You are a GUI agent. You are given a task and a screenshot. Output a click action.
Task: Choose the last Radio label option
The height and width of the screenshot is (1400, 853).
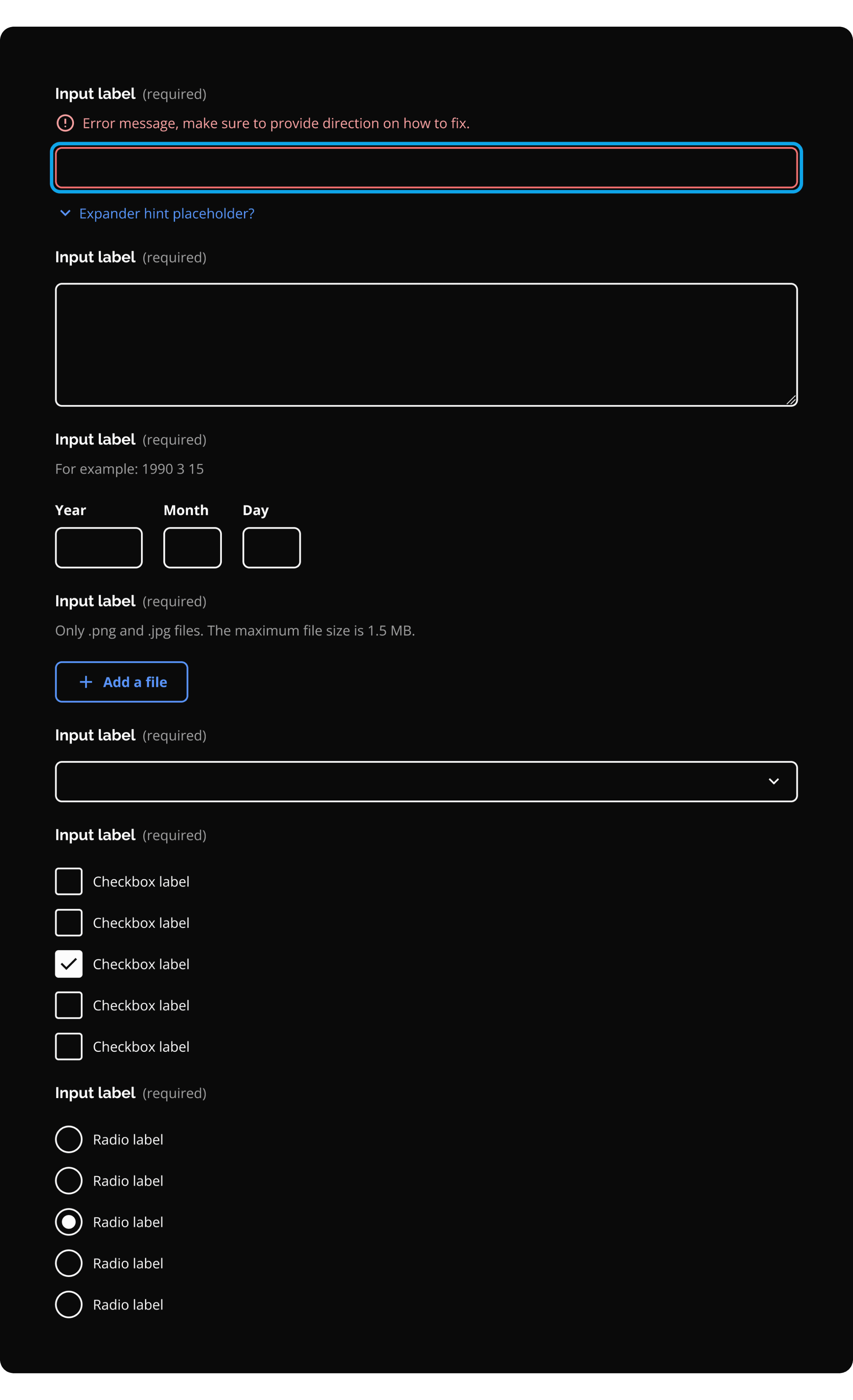tap(69, 1305)
